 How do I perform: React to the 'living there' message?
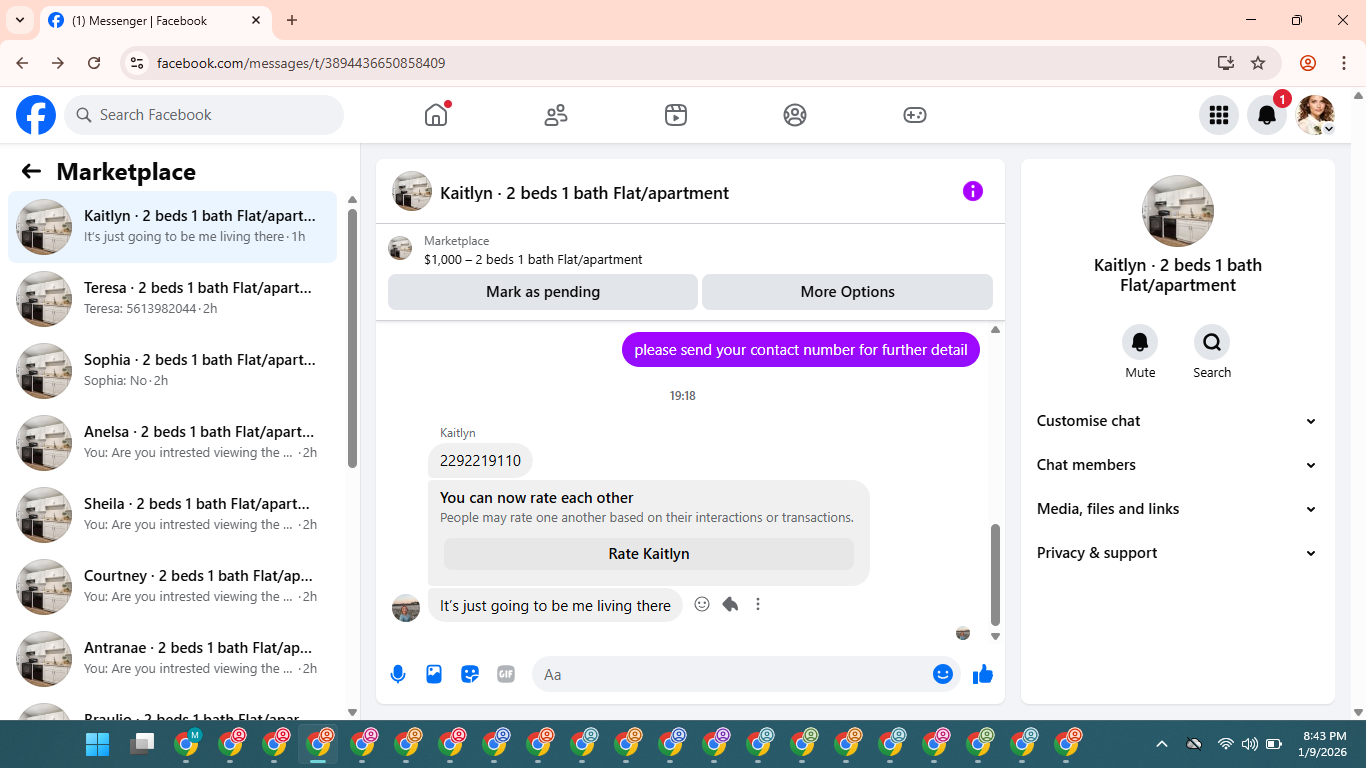coord(702,604)
